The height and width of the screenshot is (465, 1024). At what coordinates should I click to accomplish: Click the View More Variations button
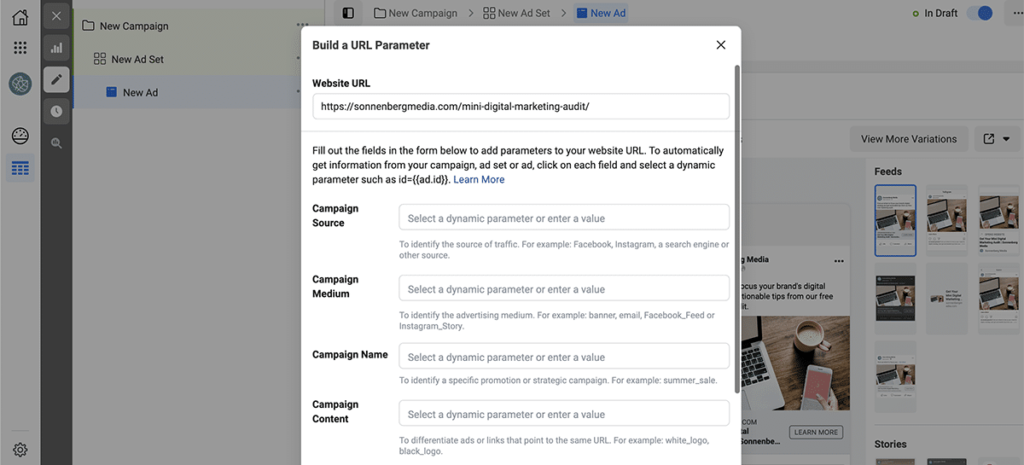908,139
